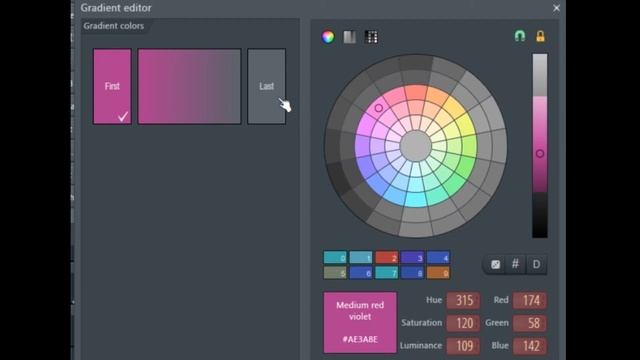Select the First gradient color box
This screenshot has height=360, width=640.
[112, 86]
